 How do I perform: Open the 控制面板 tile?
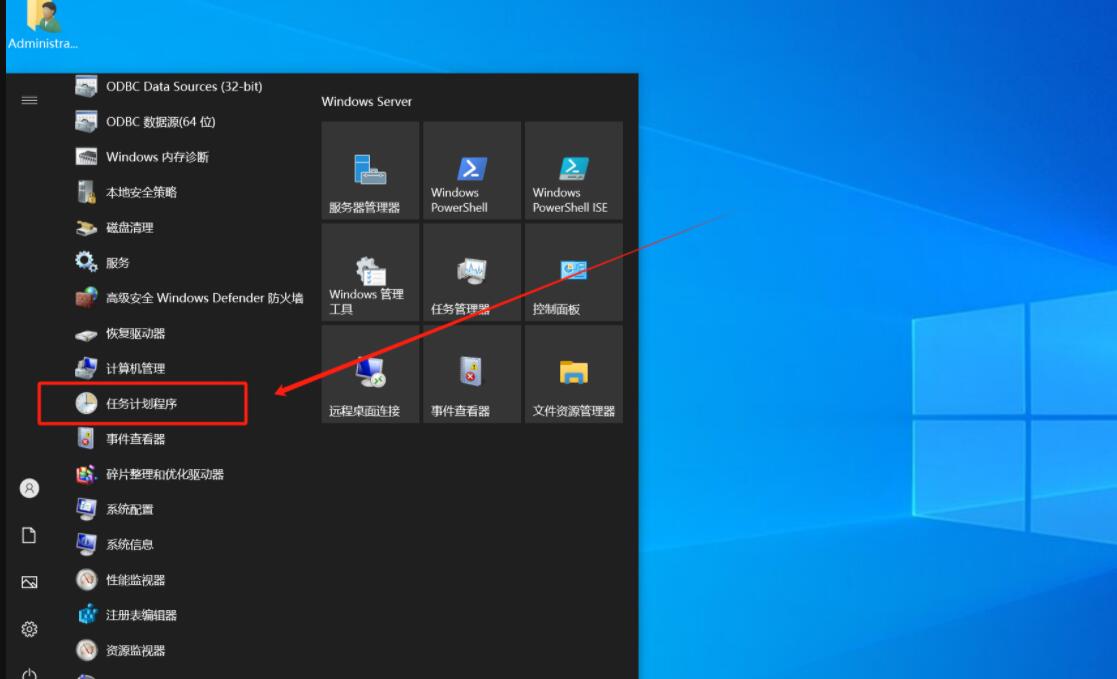(x=573, y=271)
